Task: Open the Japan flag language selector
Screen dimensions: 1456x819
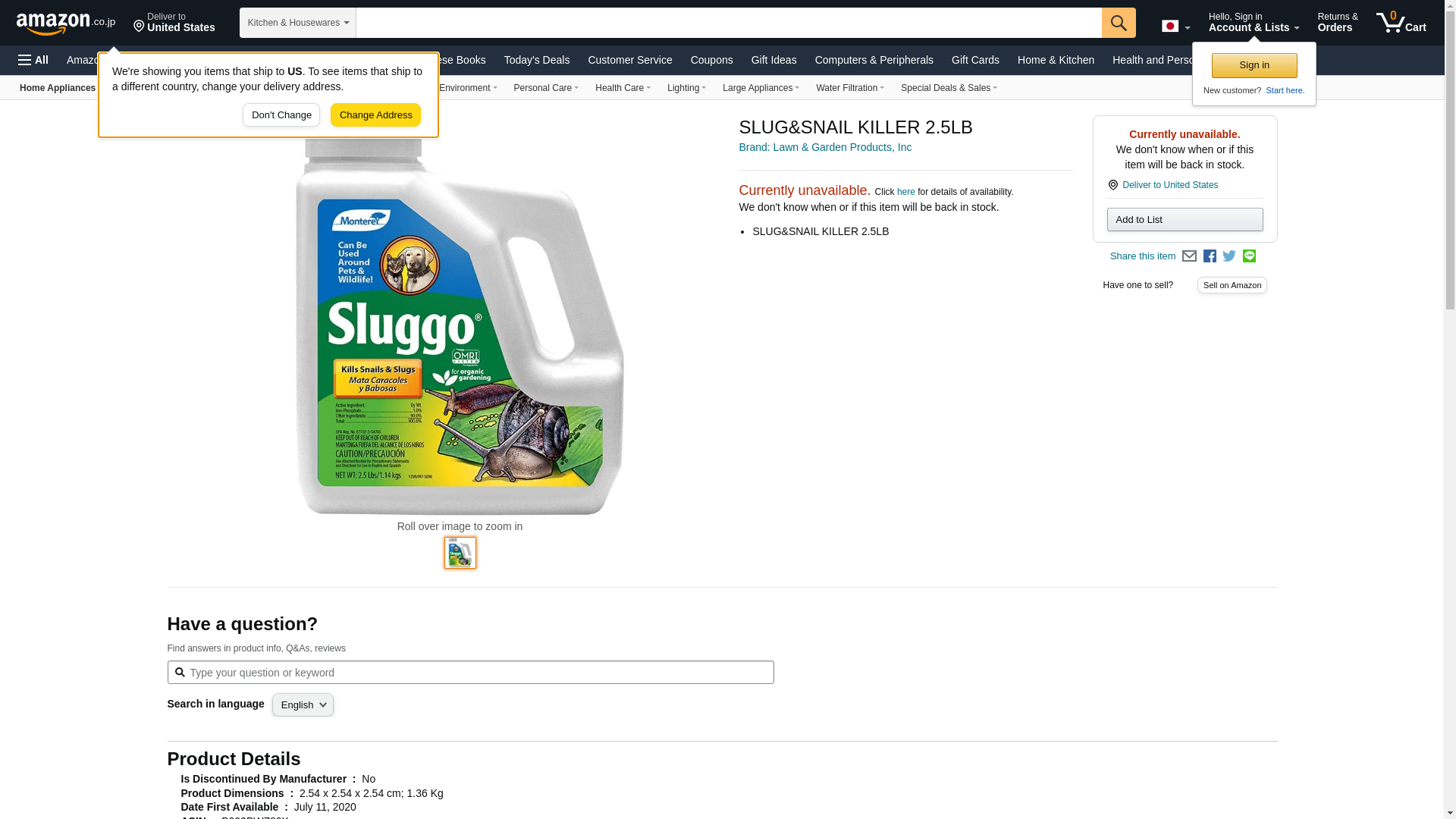Action: (1176, 26)
